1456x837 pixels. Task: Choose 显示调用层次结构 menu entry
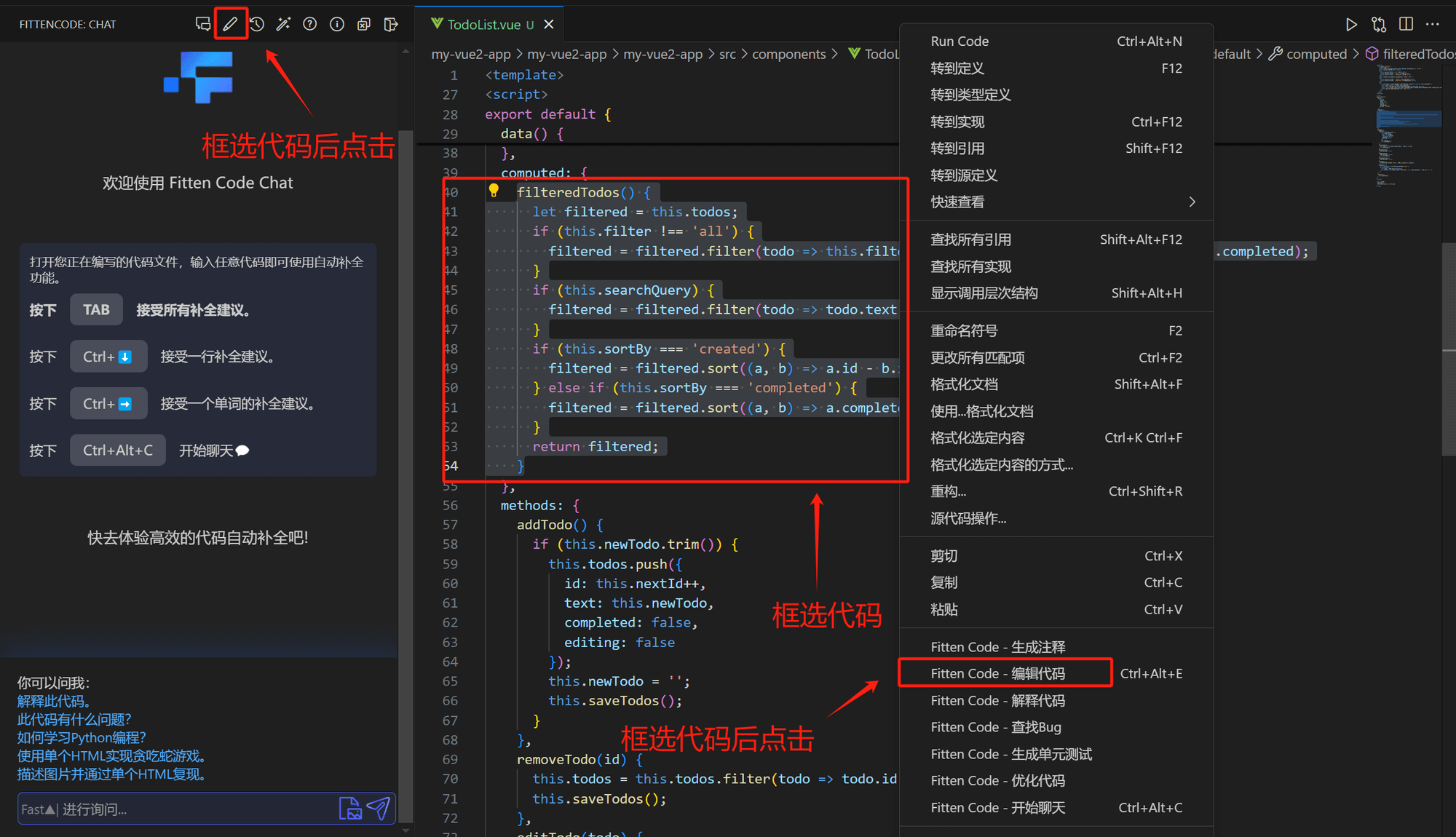(1056, 293)
